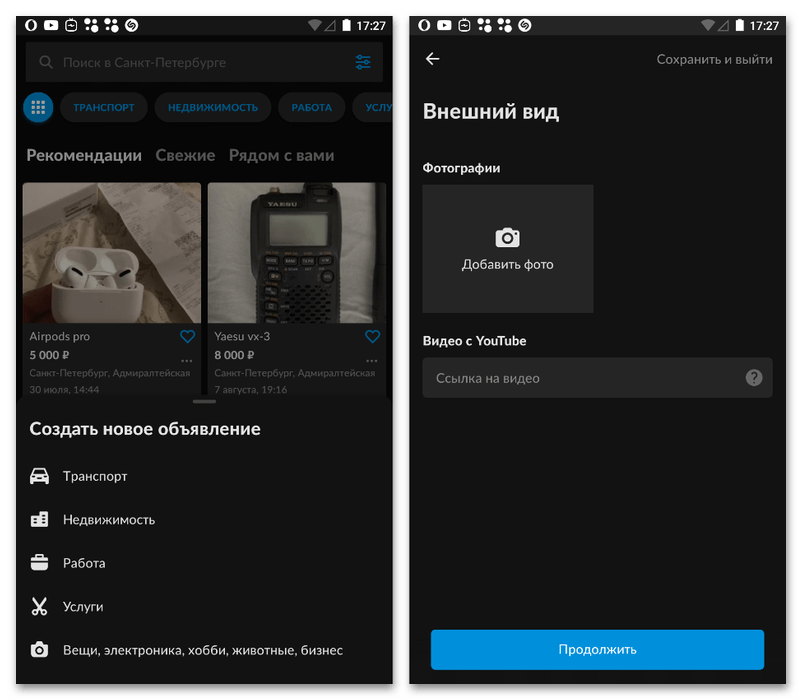Select the НЕДВИЖИМОСТЬ category chip
The width and height of the screenshot is (802, 700).
pos(213,107)
